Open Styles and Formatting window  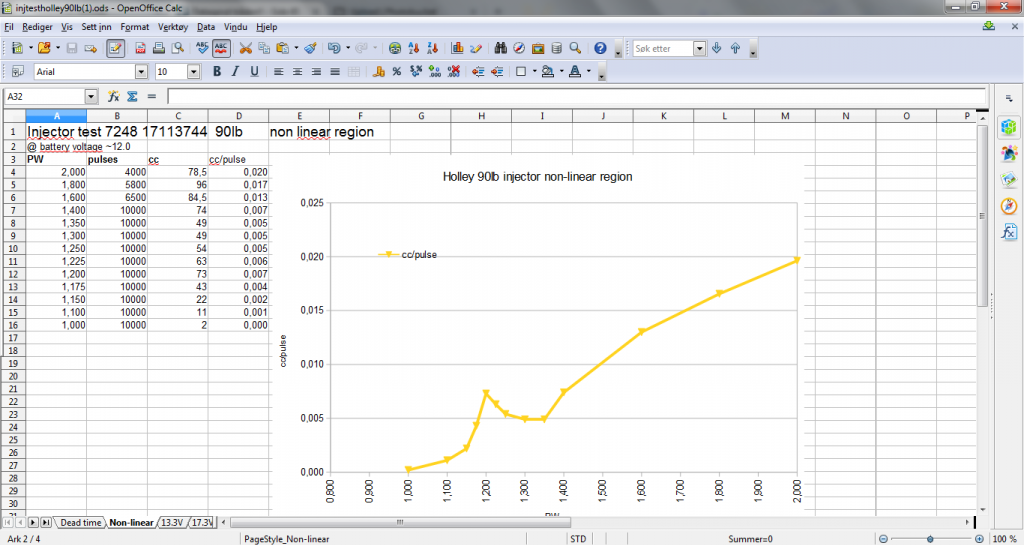[x=18, y=72]
